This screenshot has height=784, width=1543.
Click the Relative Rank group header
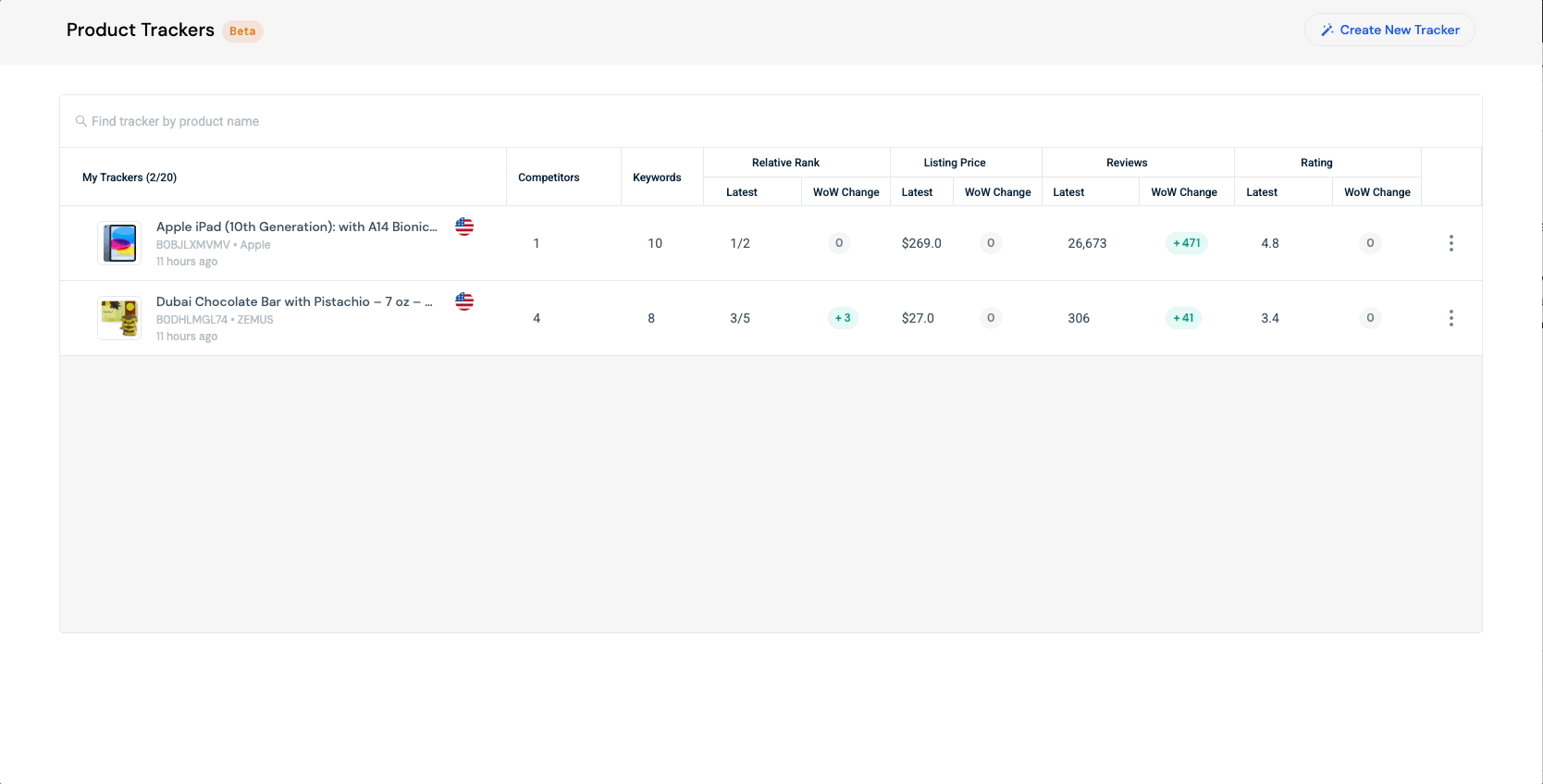pos(785,163)
